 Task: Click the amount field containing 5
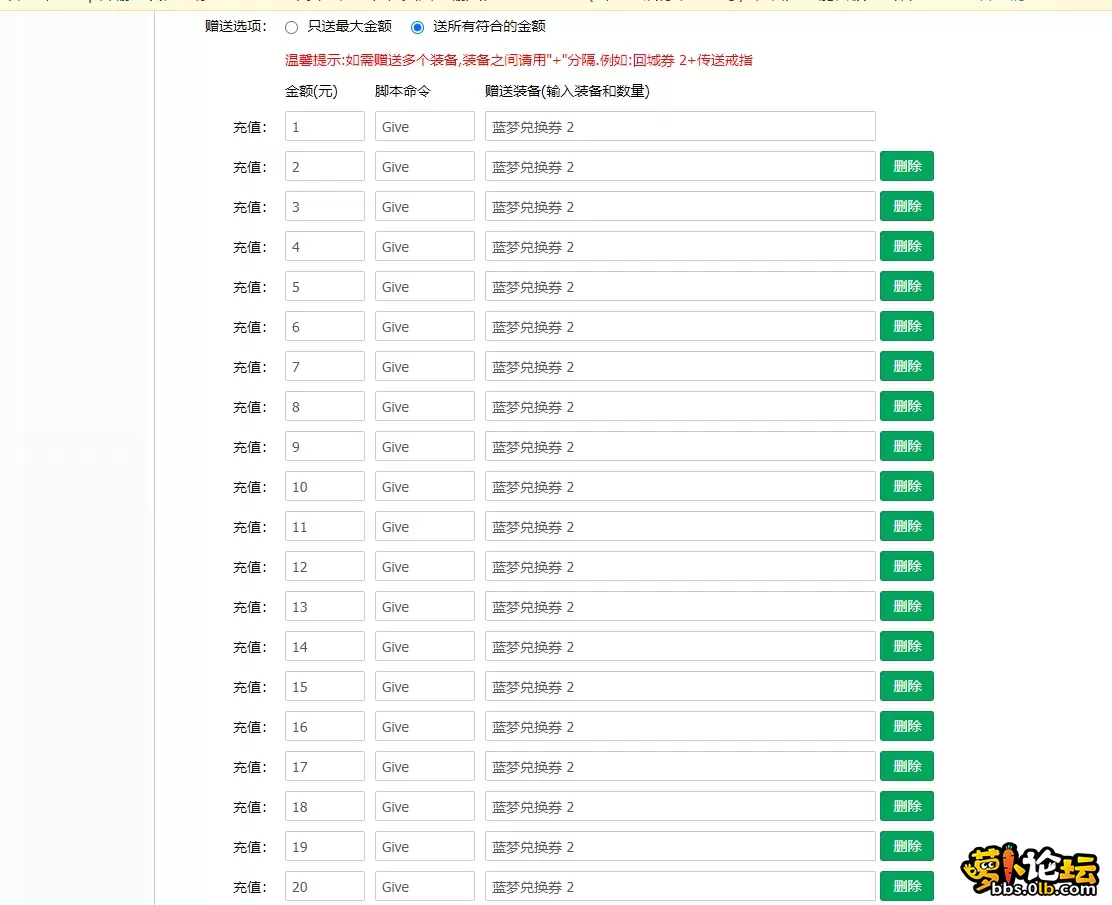tap(325, 287)
